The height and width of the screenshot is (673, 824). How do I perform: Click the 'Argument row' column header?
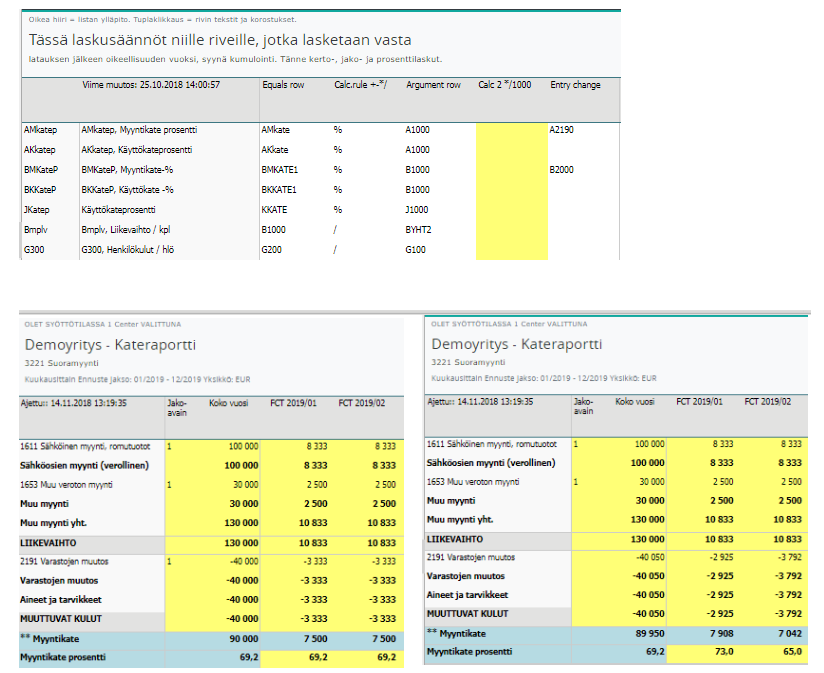433,86
